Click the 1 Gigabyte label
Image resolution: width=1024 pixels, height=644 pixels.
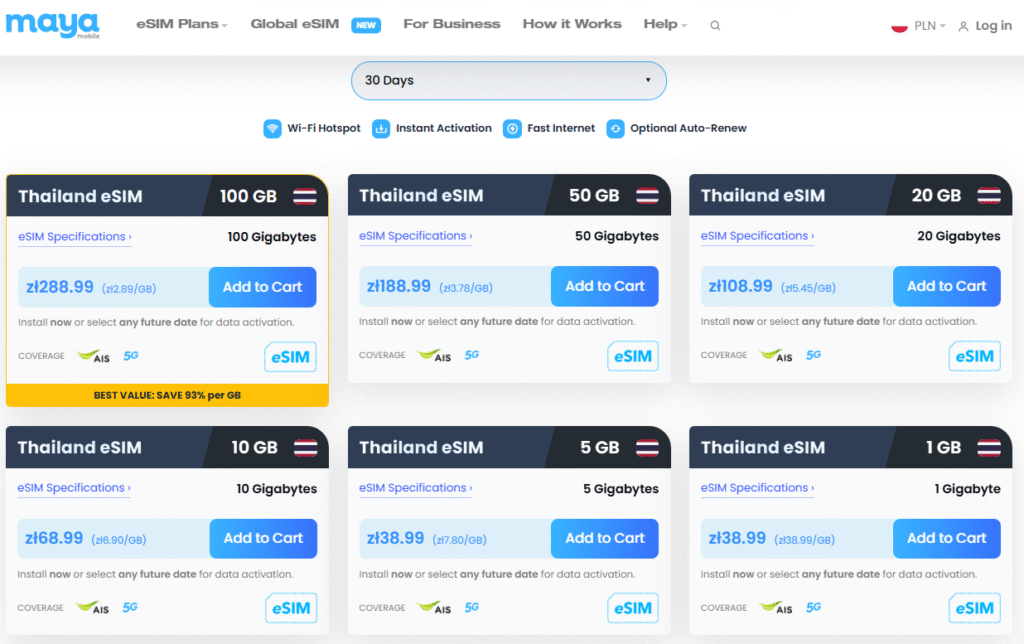pyautogui.click(x=967, y=489)
